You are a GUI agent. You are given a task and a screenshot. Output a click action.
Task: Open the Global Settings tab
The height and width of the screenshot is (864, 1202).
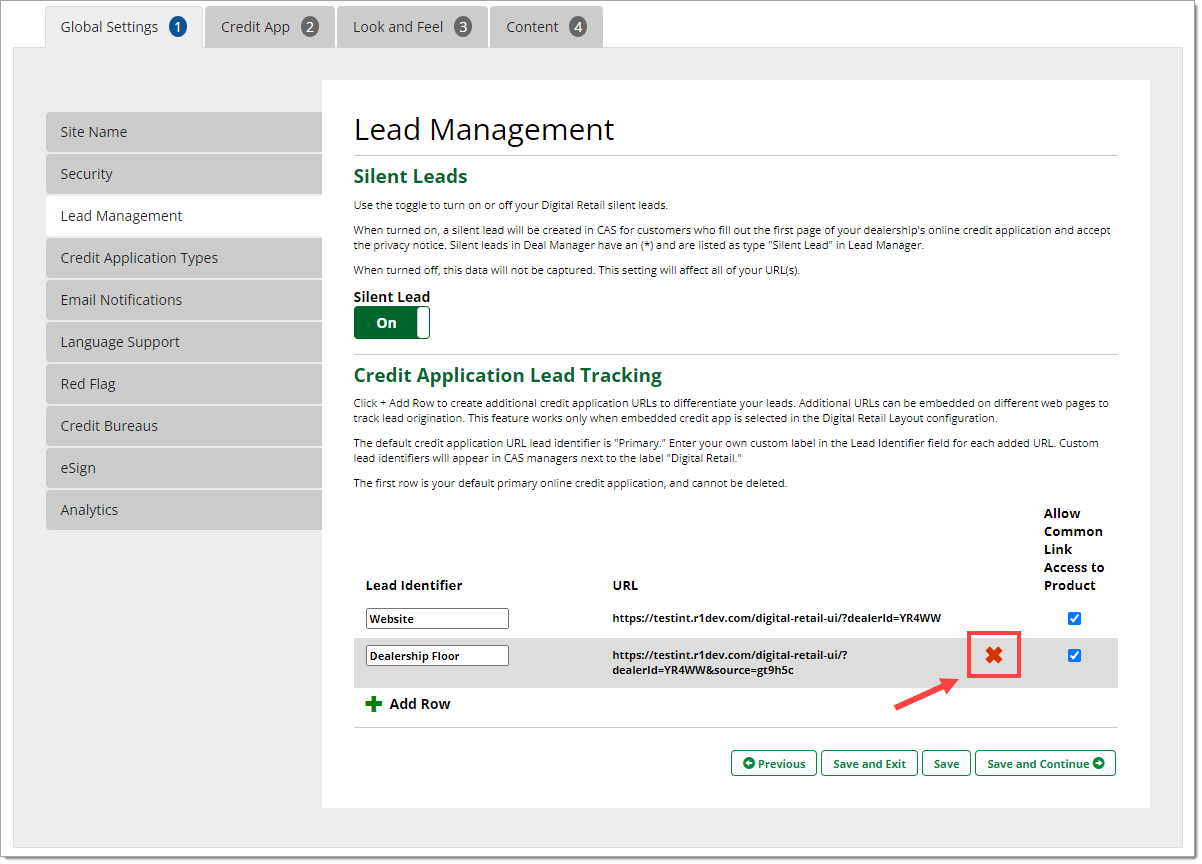pos(124,27)
